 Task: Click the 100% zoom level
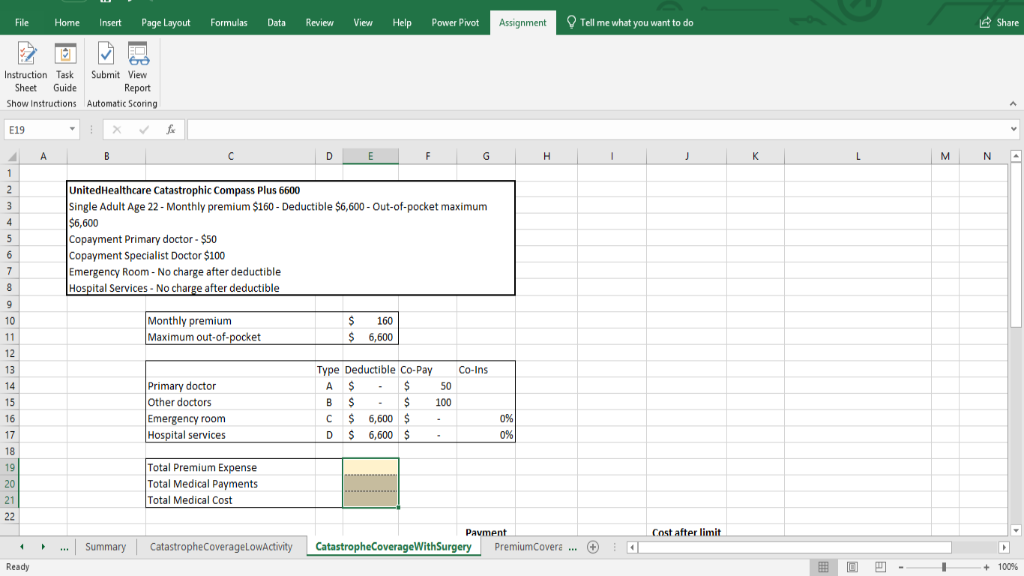(x=1008, y=567)
